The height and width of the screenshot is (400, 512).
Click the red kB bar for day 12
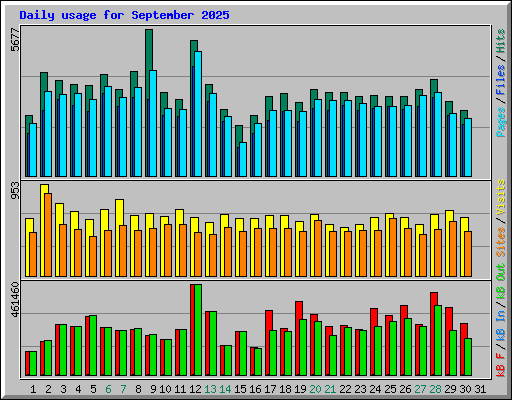point(192,330)
